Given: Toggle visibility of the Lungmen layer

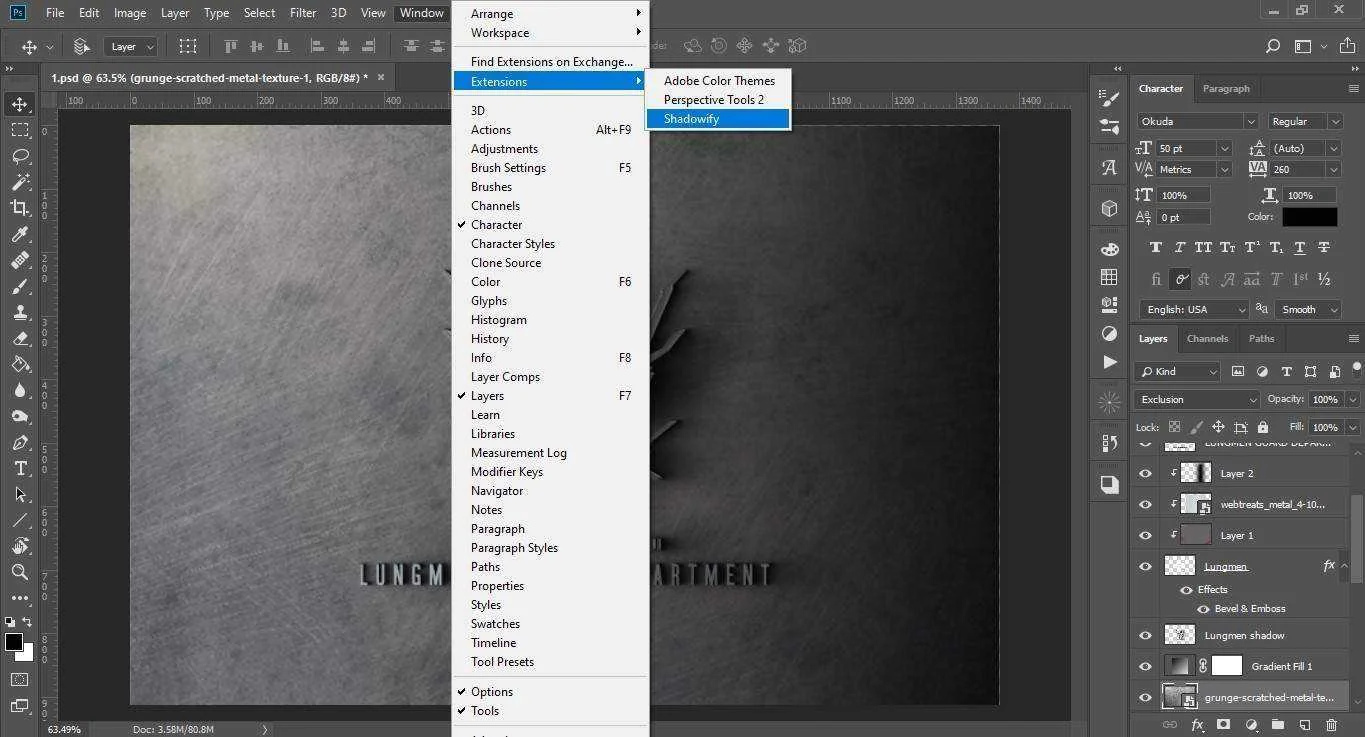Looking at the screenshot, I should (x=1145, y=566).
